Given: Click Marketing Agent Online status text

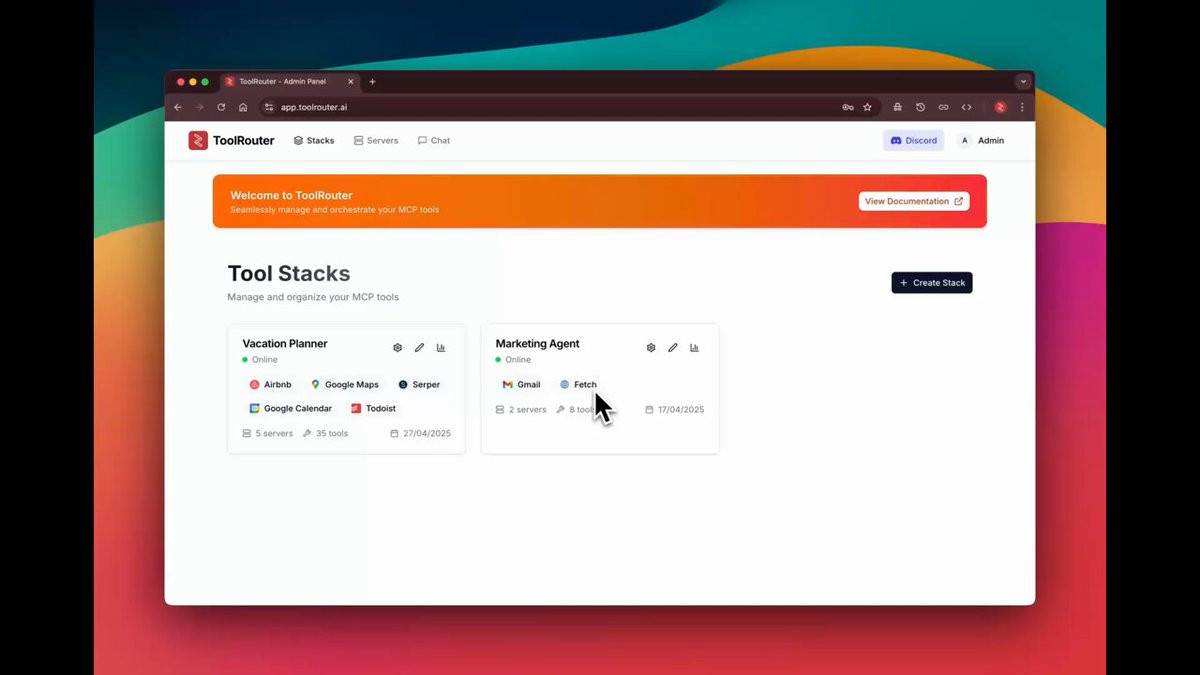Looking at the screenshot, I should (x=518, y=360).
